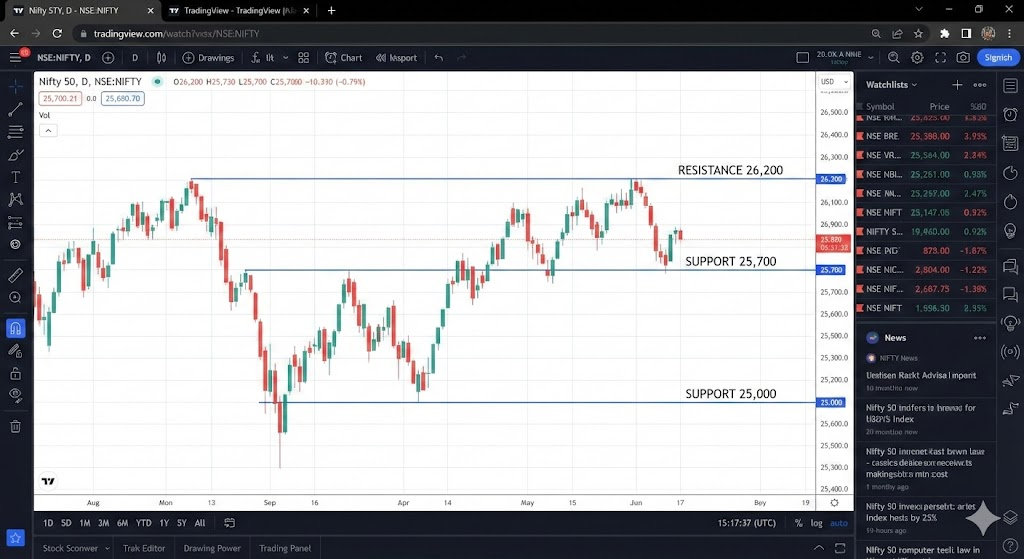Open the hamburger main menu
1024x559 pixels.
[15, 57]
